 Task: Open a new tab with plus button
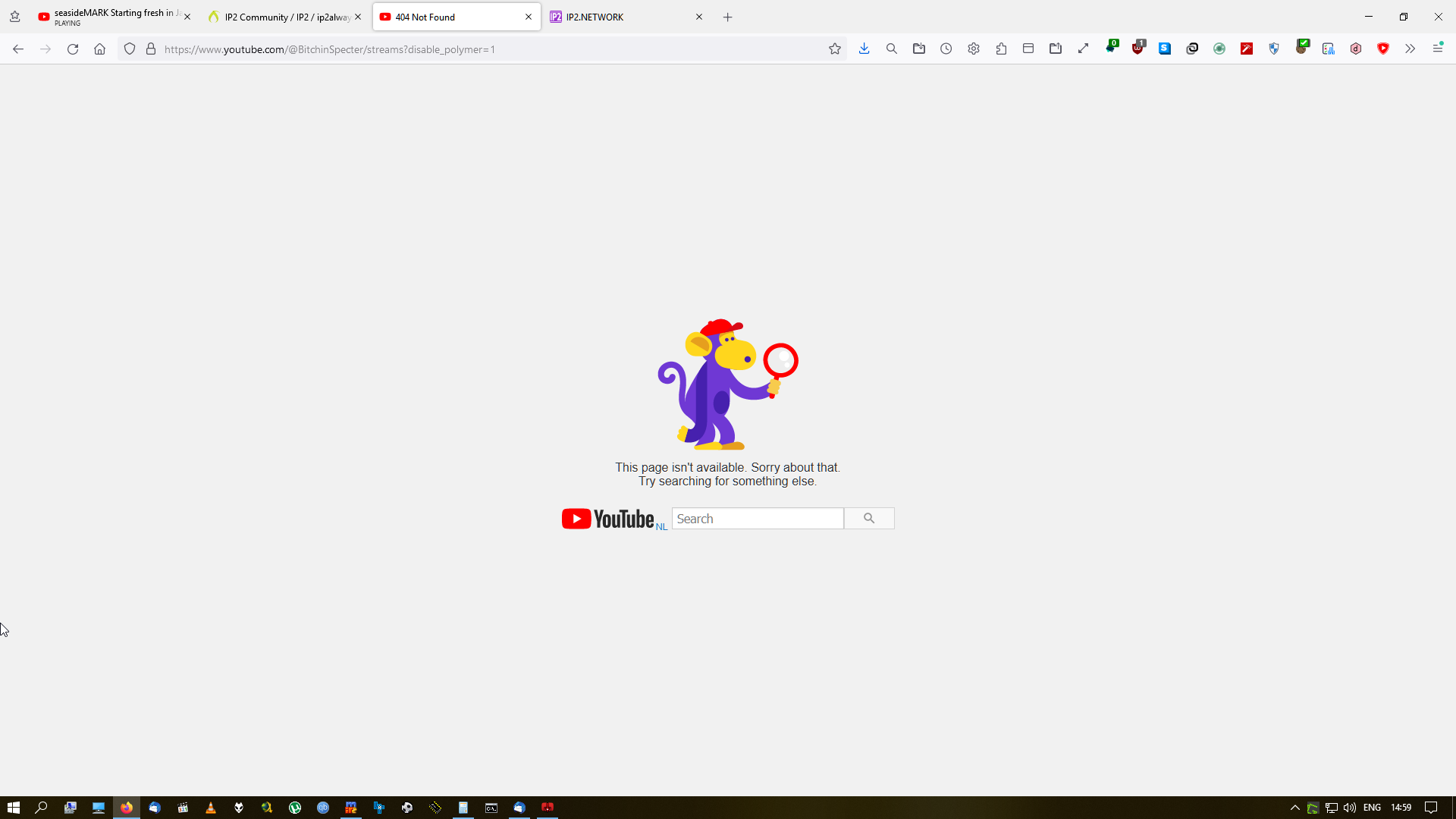pos(727,17)
